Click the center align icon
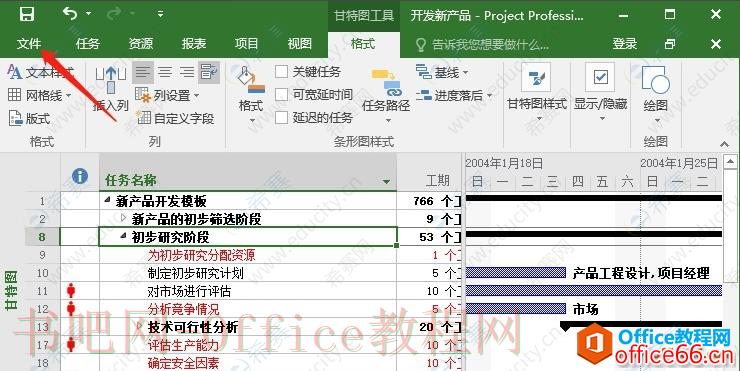This screenshot has height=371, width=740. 165,72
